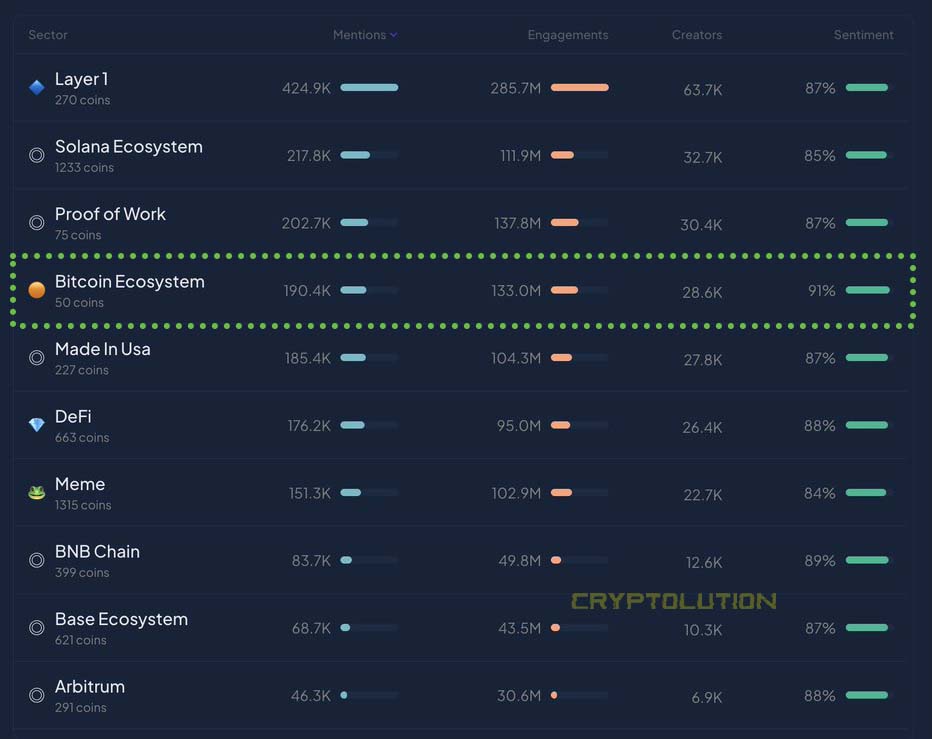Click the 43.5M engagements value
932x739 pixels.
coord(519,628)
